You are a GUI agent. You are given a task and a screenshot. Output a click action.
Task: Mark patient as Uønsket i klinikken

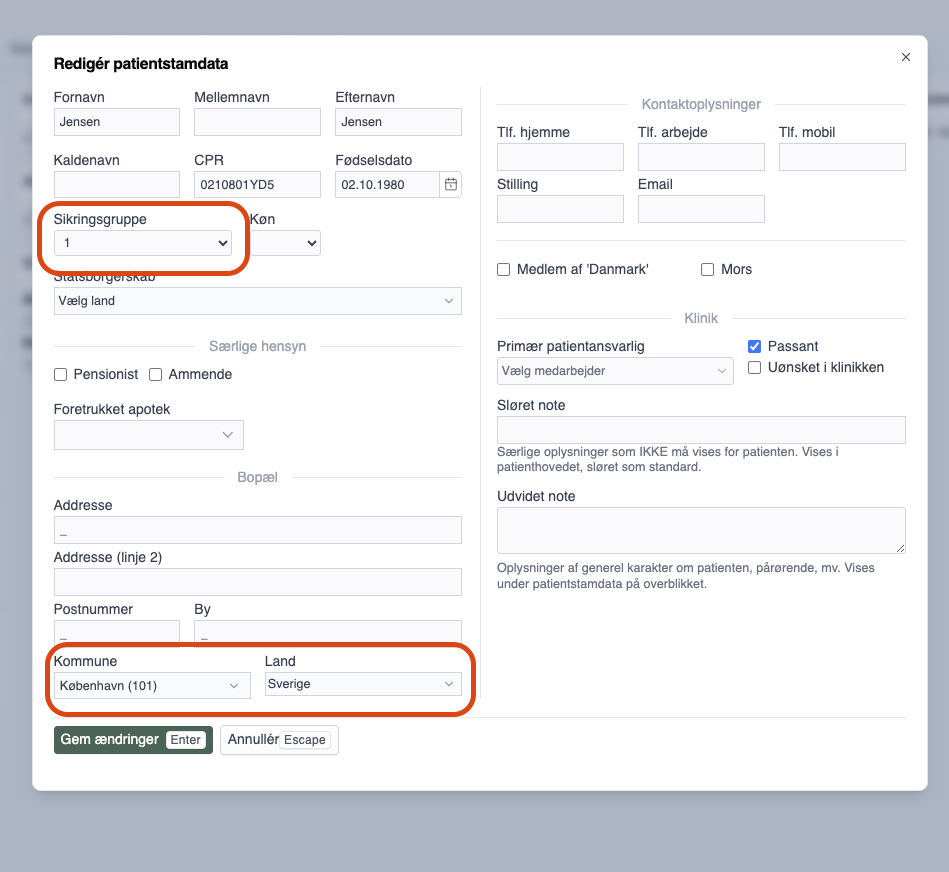click(x=755, y=368)
